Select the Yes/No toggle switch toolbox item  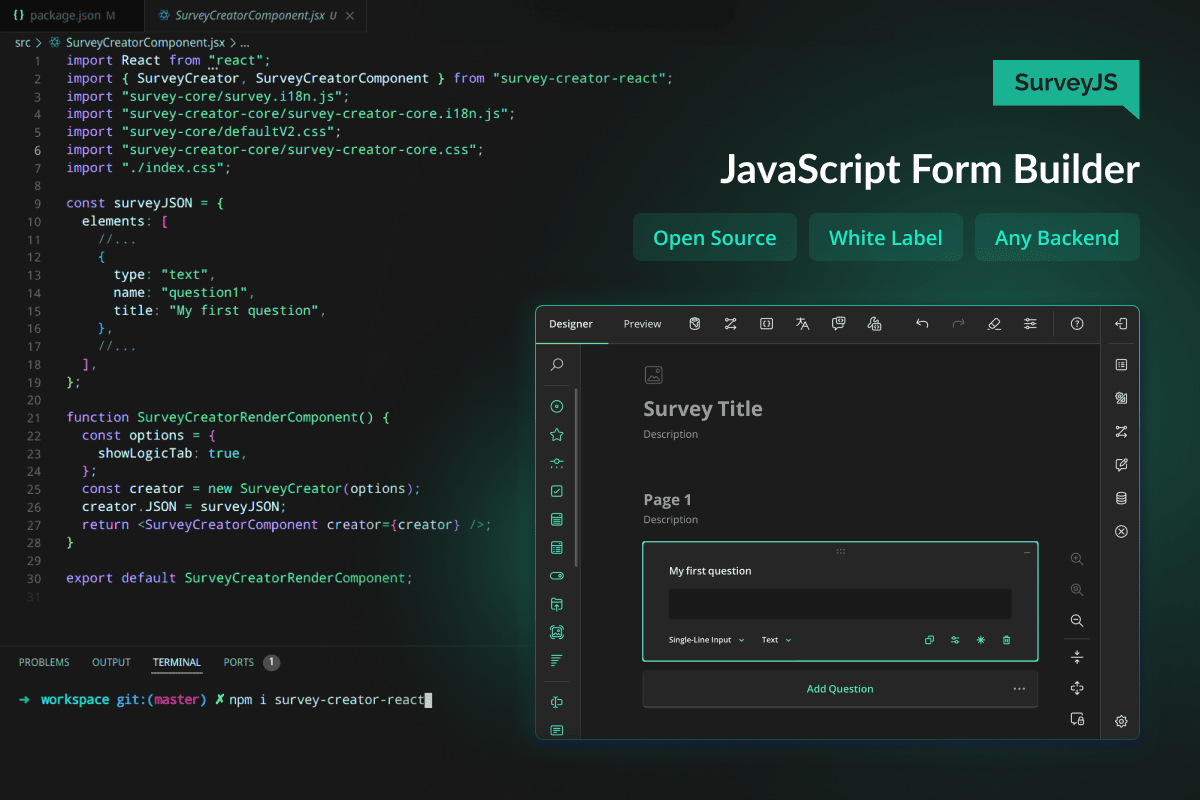pyautogui.click(x=557, y=576)
